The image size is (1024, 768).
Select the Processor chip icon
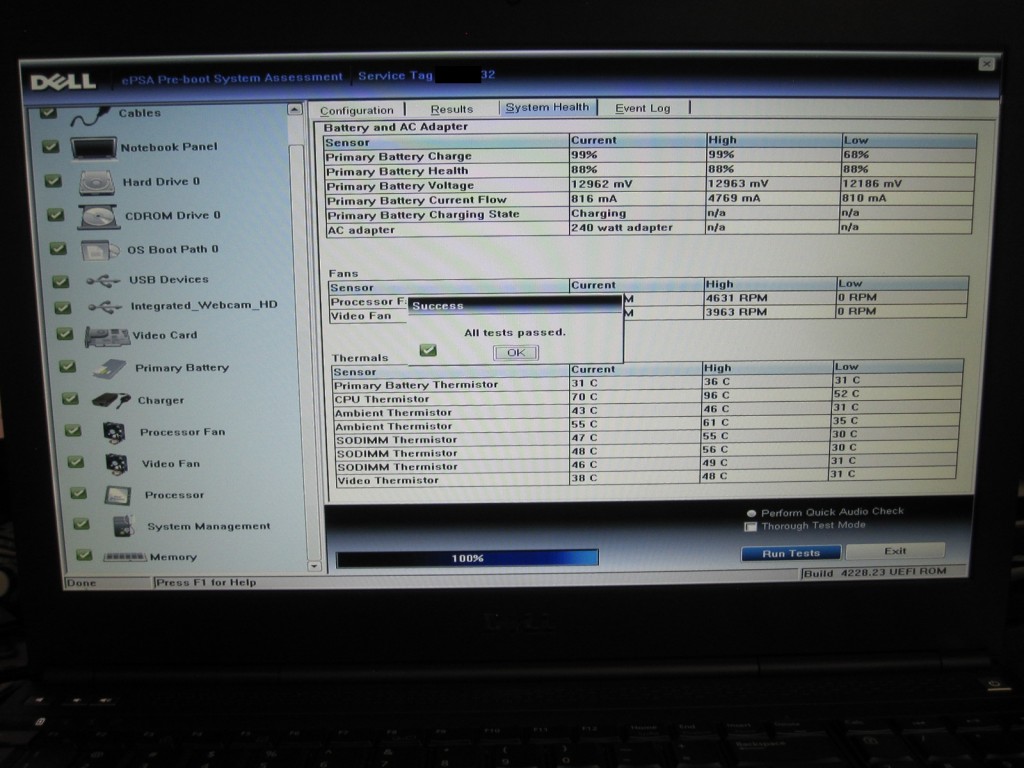tap(118, 496)
